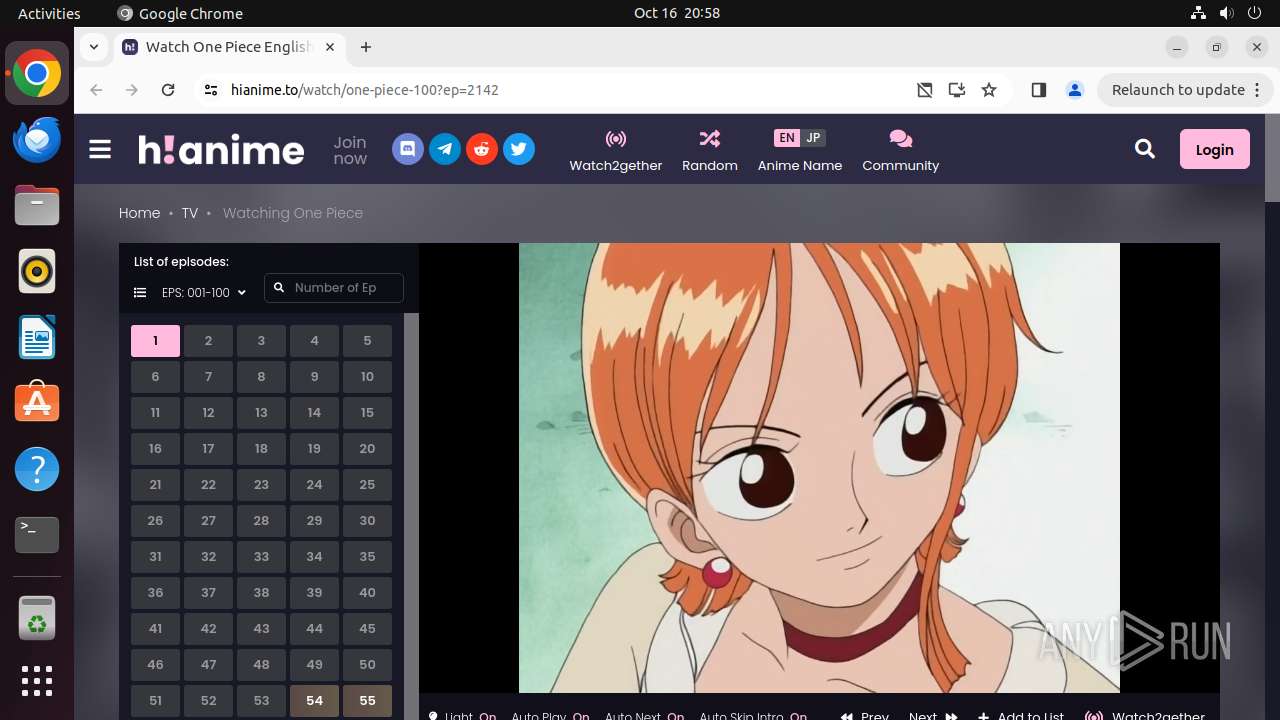Open clock and calendar Oct 16 20:58
This screenshot has height=720, width=1280.
tap(677, 13)
